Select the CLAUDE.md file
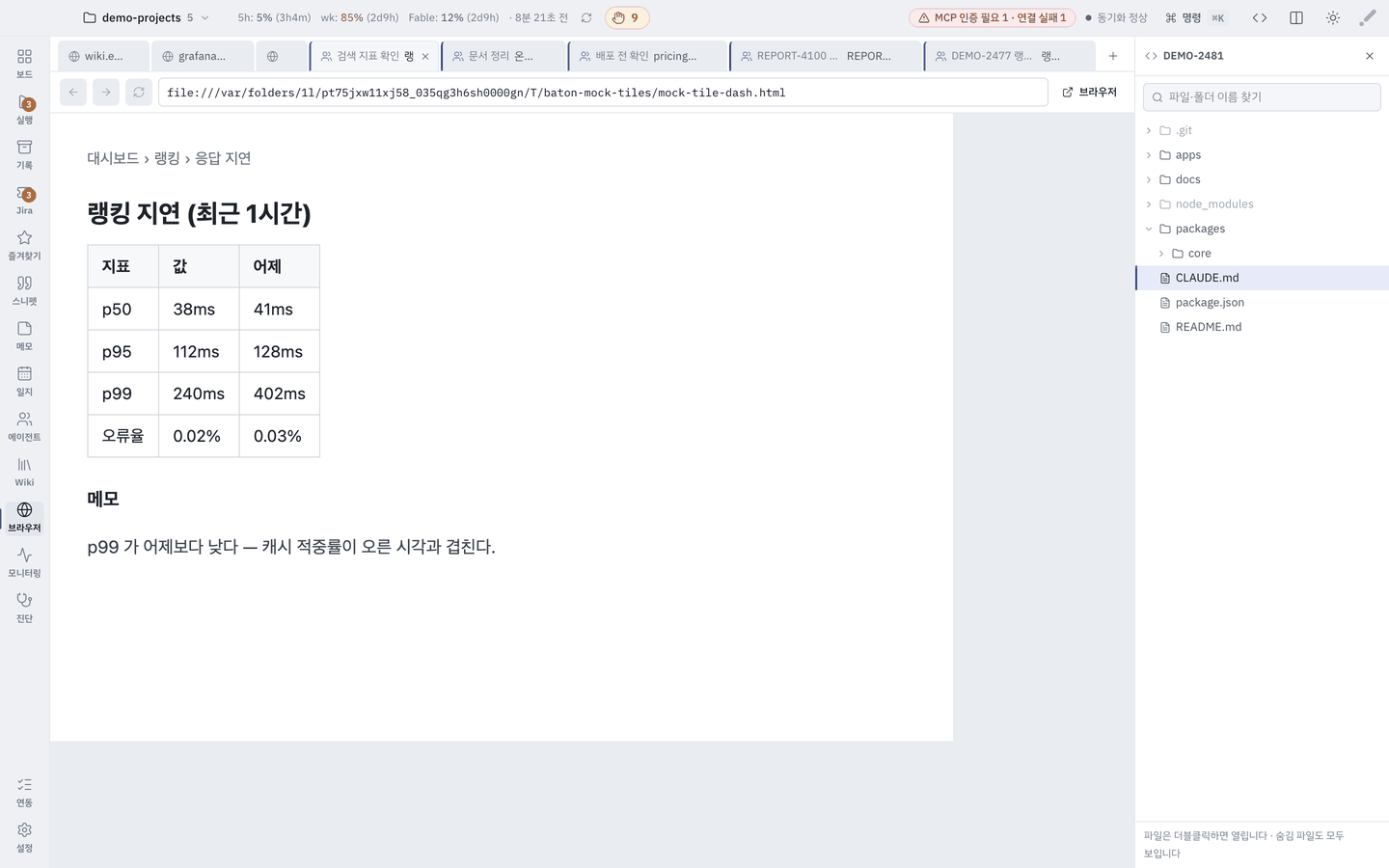The image size is (1389, 868). (1262, 278)
